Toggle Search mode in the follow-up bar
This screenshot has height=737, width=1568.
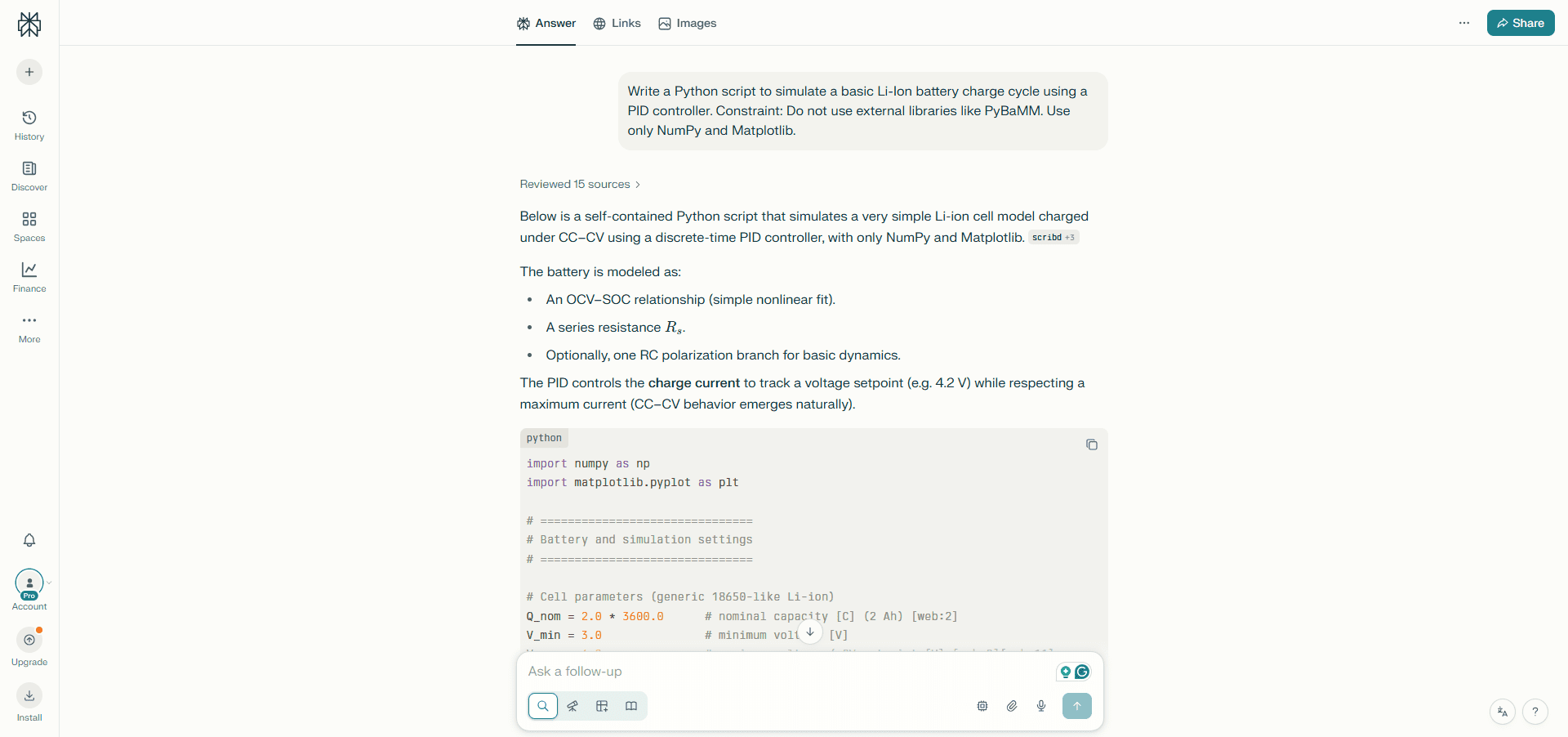(543, 706)
